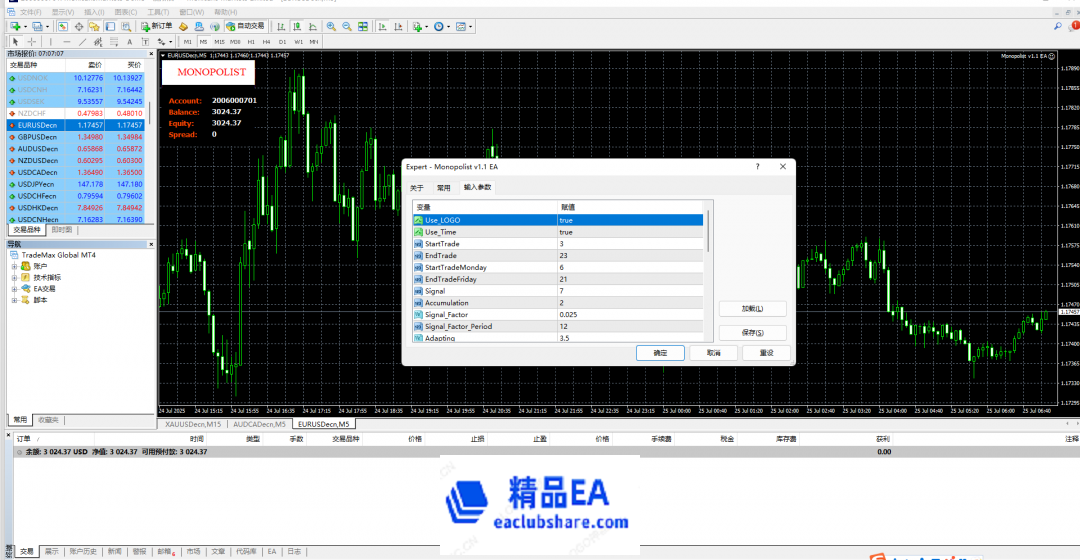
Task: Switch to 账户历史 terminal tab
Action: tap(83, 552)
